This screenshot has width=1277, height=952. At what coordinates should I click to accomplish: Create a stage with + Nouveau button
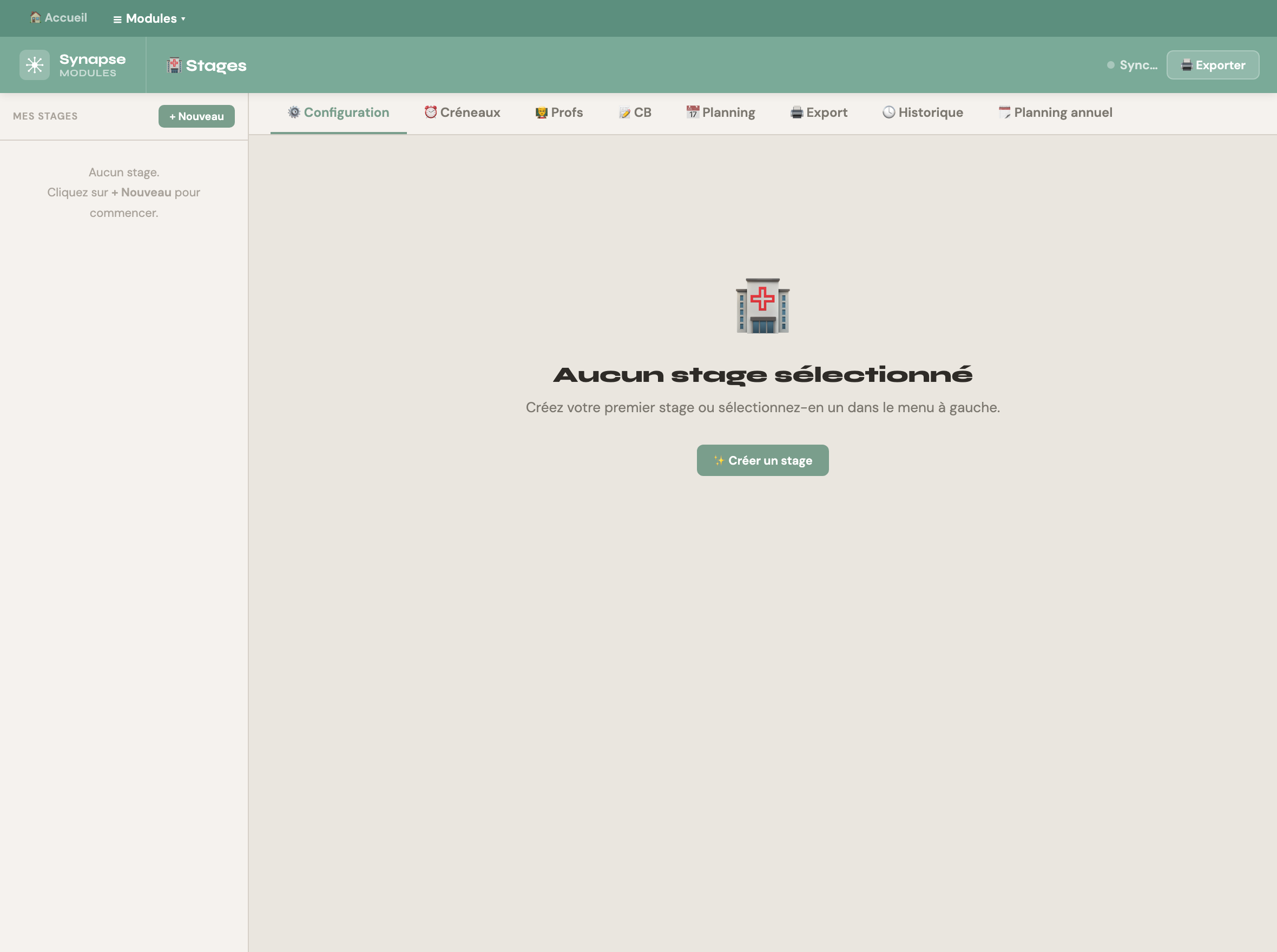click(196, 116)
